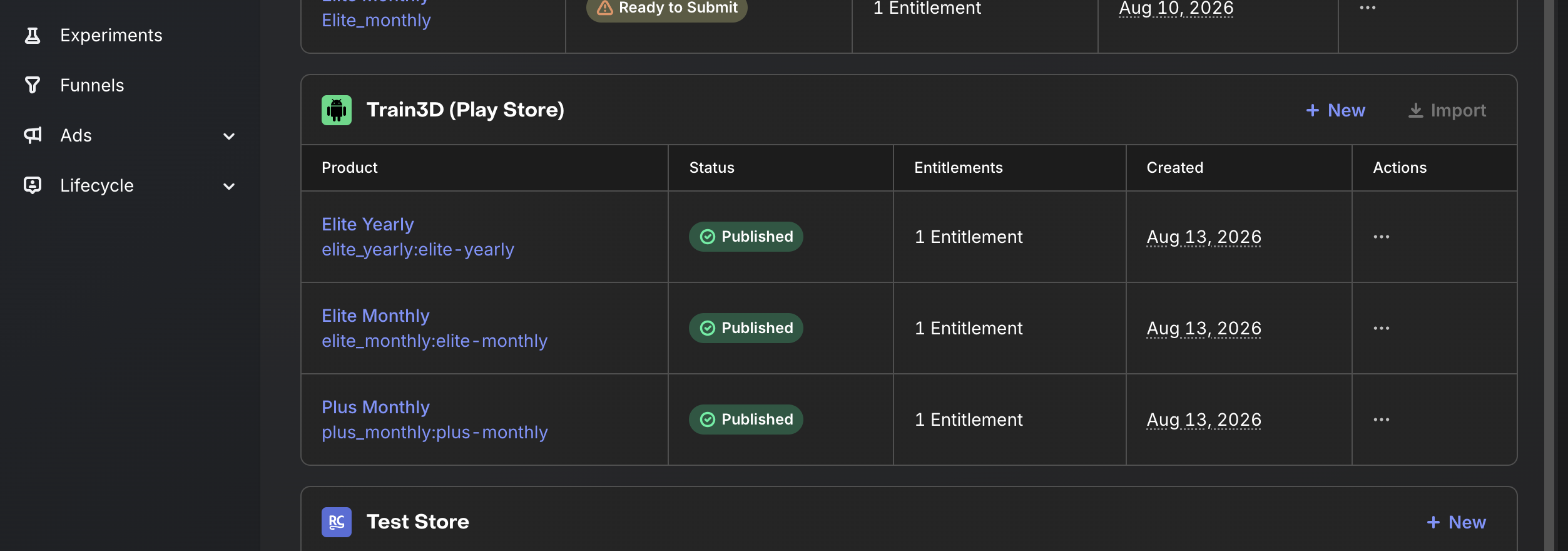Click the 1 Entitlement cell for Elite Monthly Play Store
This screenshot has width=1568, height=551.
969,328
